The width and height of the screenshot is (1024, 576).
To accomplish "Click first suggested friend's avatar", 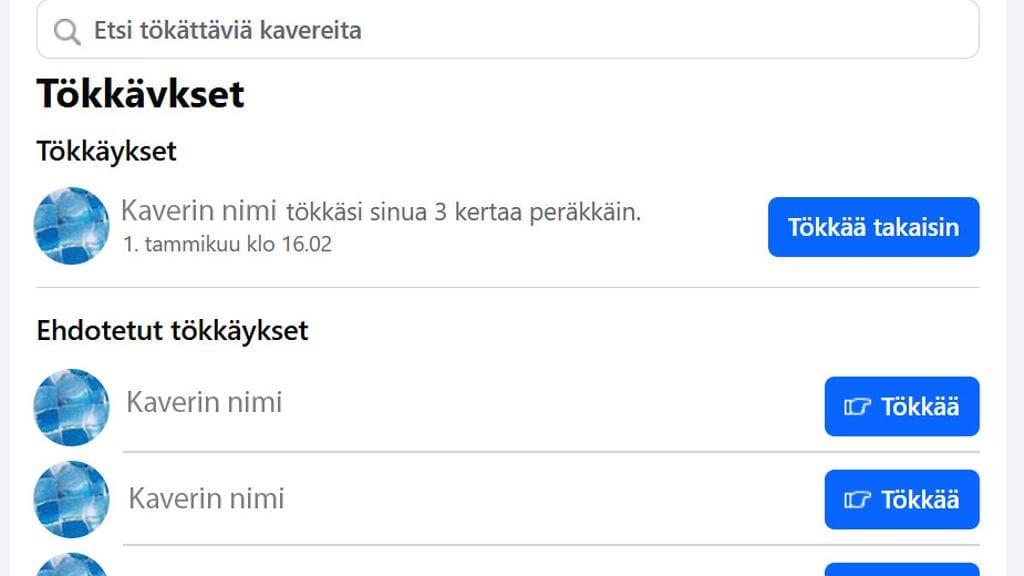I will tap(71, 405).
